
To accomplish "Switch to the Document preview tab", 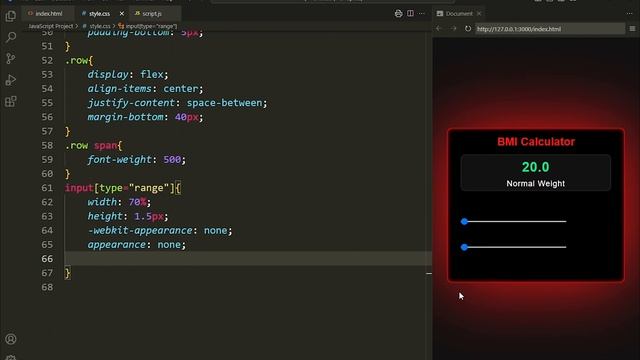I will coord(458,13).
